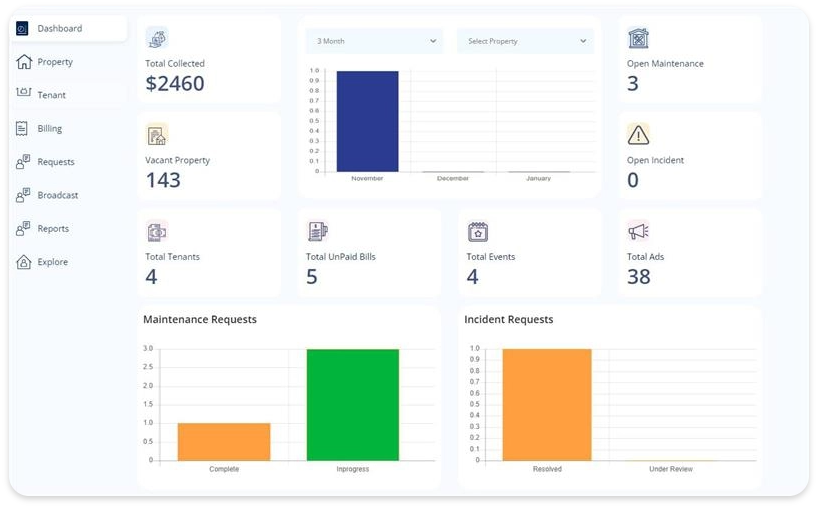Click the blue November bar in chart
Viewport: 818px width, 508px height.
(367, 121)
